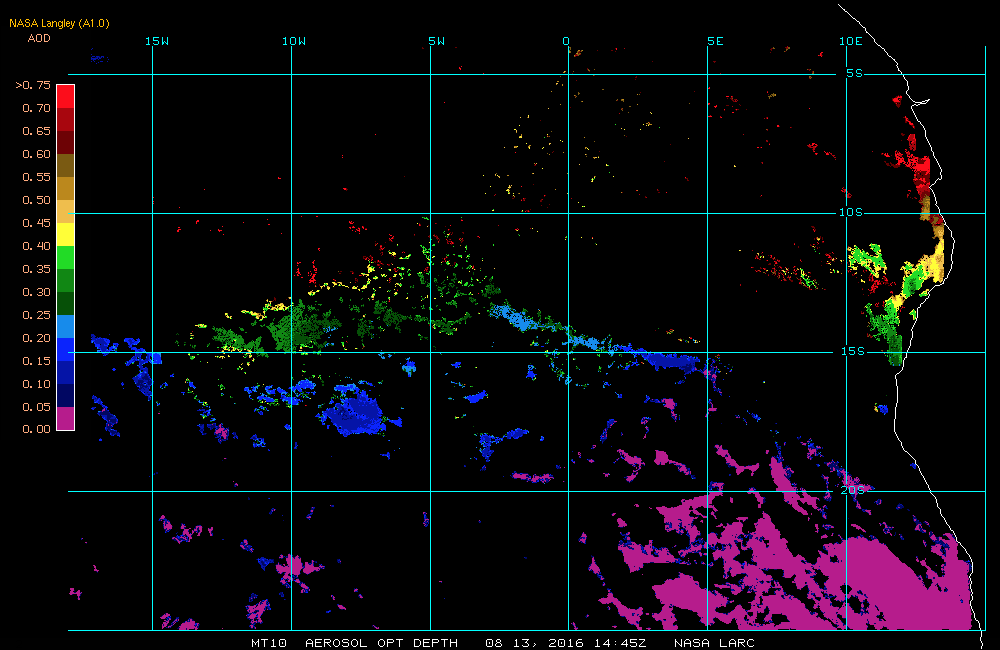Click the 15W longitude label
The height and width of the screenshot is (650, 1000).
157,41
